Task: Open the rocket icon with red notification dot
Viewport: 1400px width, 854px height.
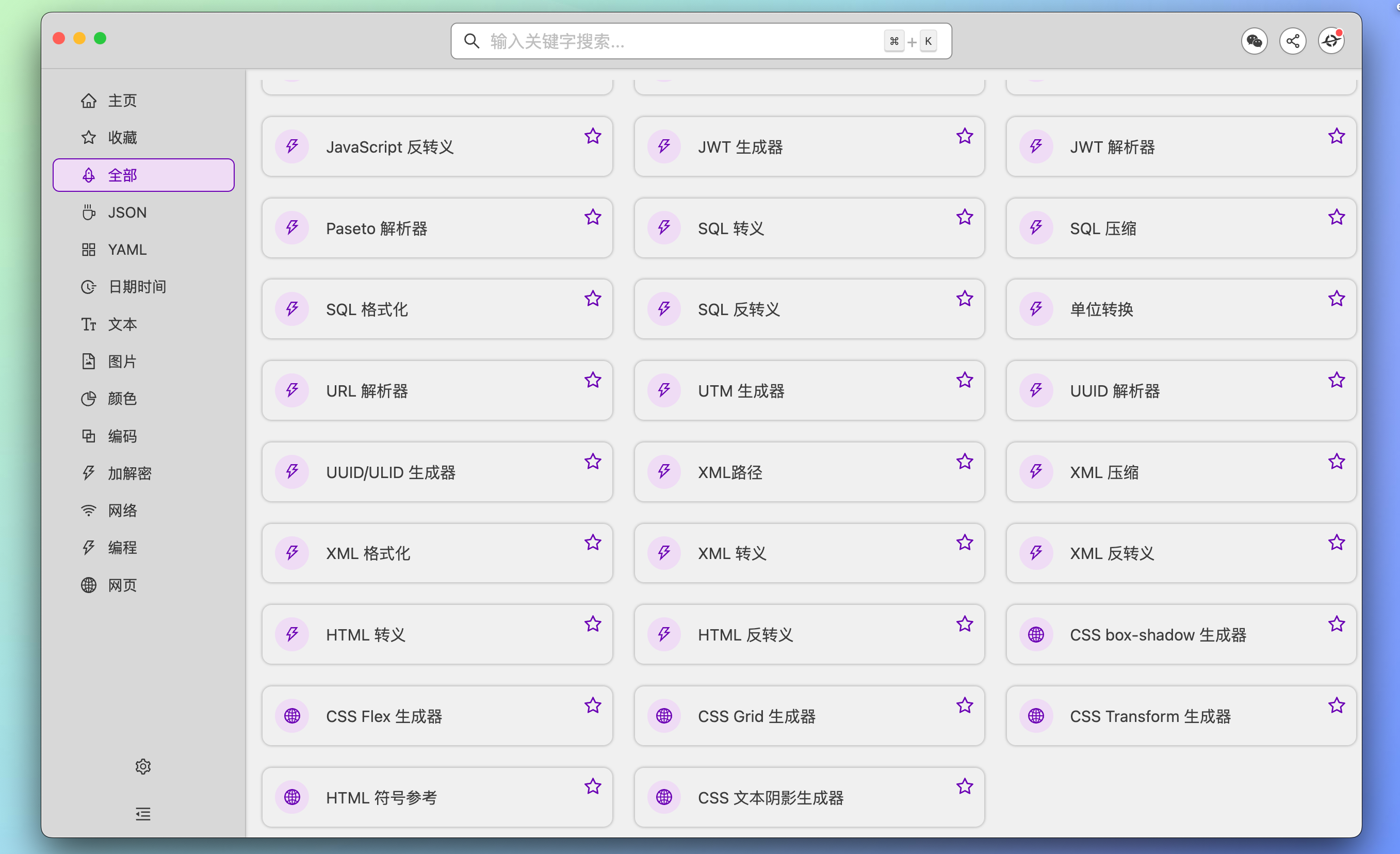Action: tap(1331, 40)
